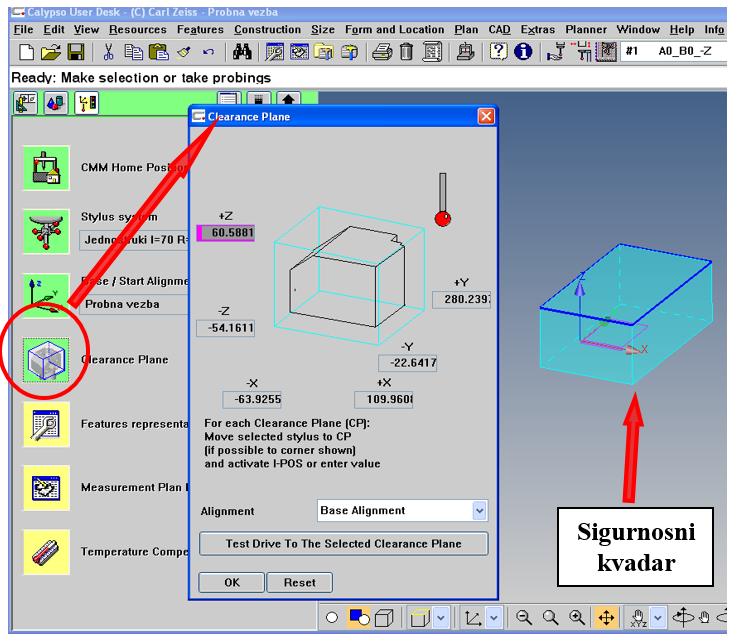Open the XYZ hand tool dropdown arrow
Image resolution: width=737 pixels, height=644 pixels.
pos(658,618)
